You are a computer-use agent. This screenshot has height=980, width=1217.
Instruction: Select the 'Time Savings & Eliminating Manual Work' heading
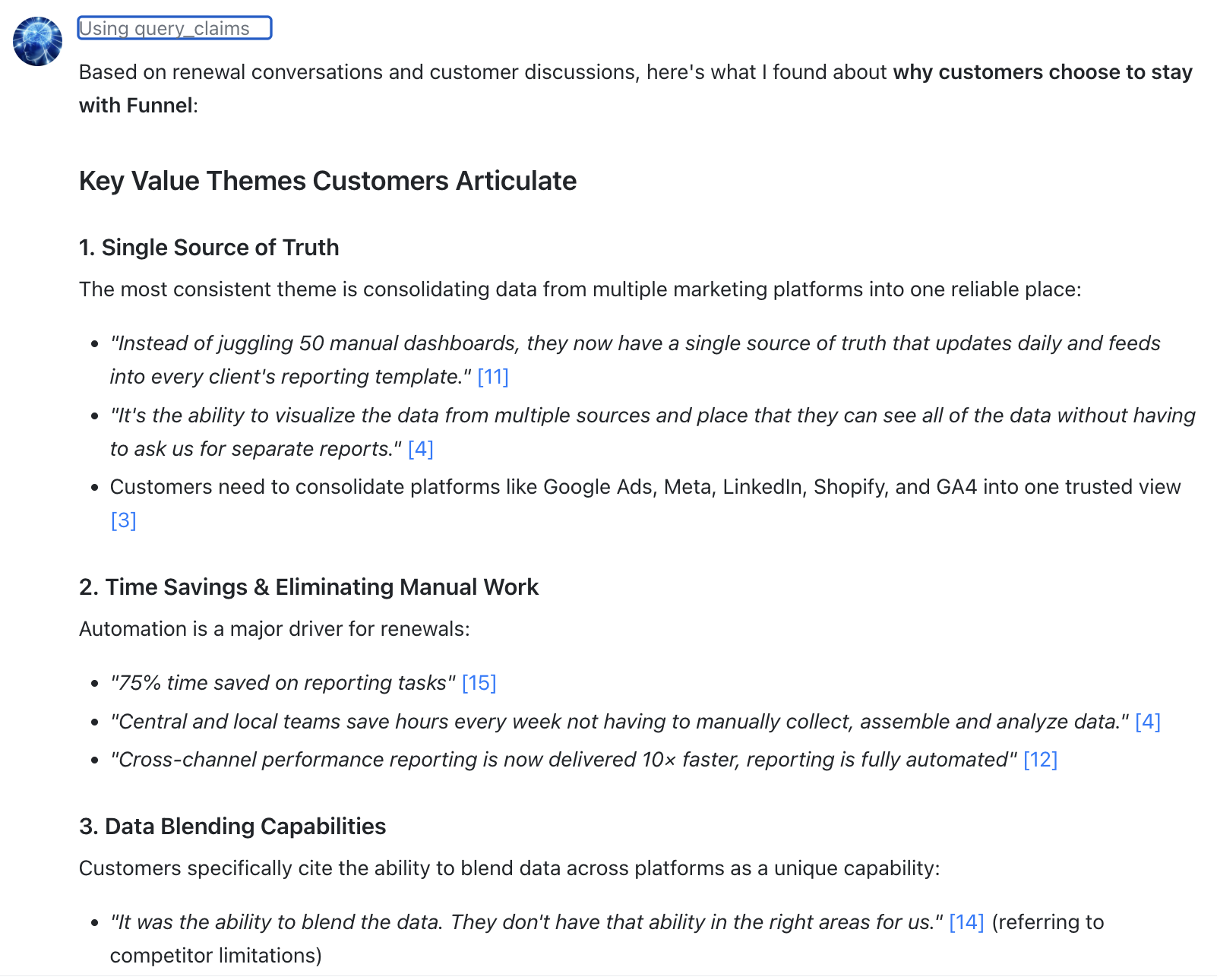[308, 587]
